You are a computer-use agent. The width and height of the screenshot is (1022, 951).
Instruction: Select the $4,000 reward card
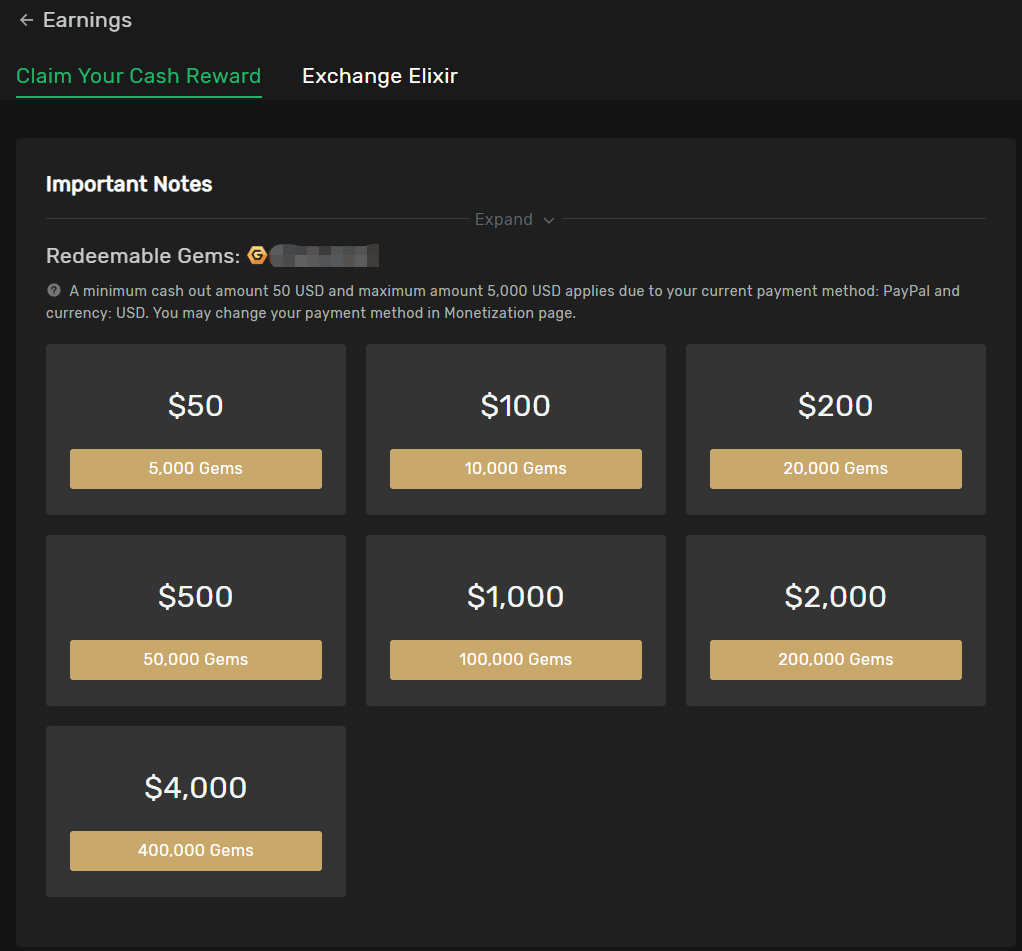(x=196, y=812)
